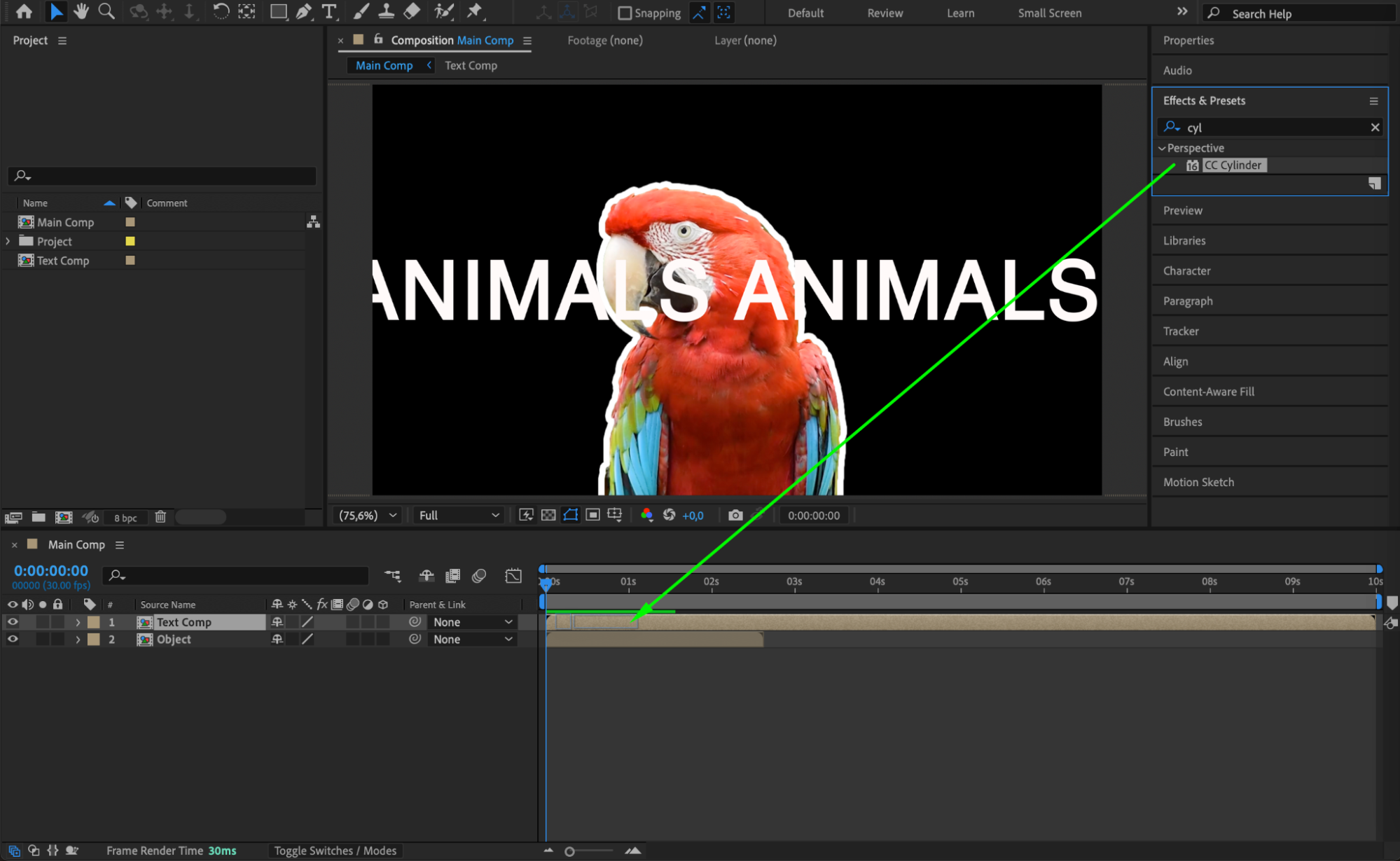Viewport: 1400px width, 861px height.
Task: Hide the Object layer
Action: click(x=13, y=640)
